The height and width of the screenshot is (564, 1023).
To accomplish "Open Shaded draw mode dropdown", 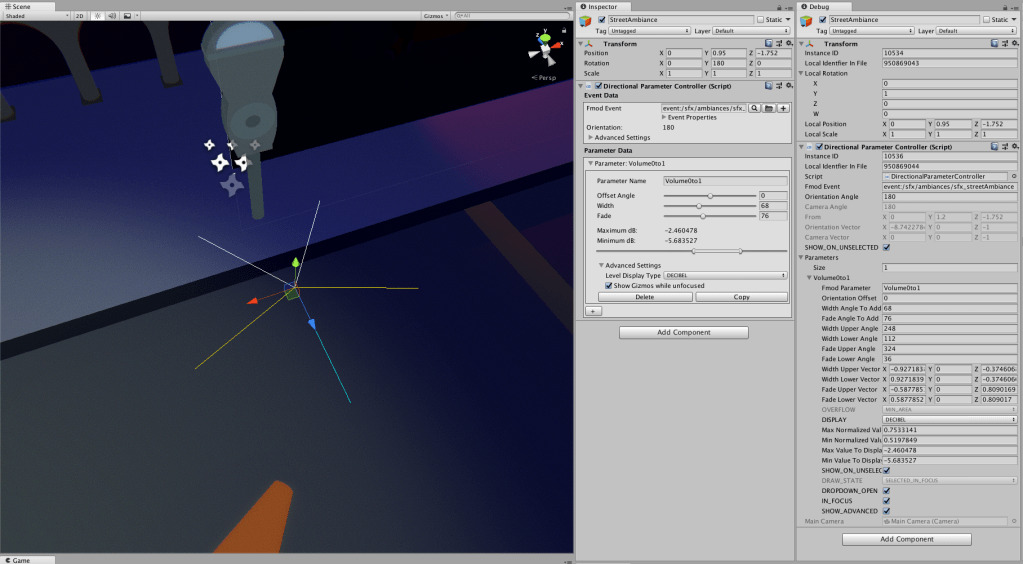I will pos(35,17).
